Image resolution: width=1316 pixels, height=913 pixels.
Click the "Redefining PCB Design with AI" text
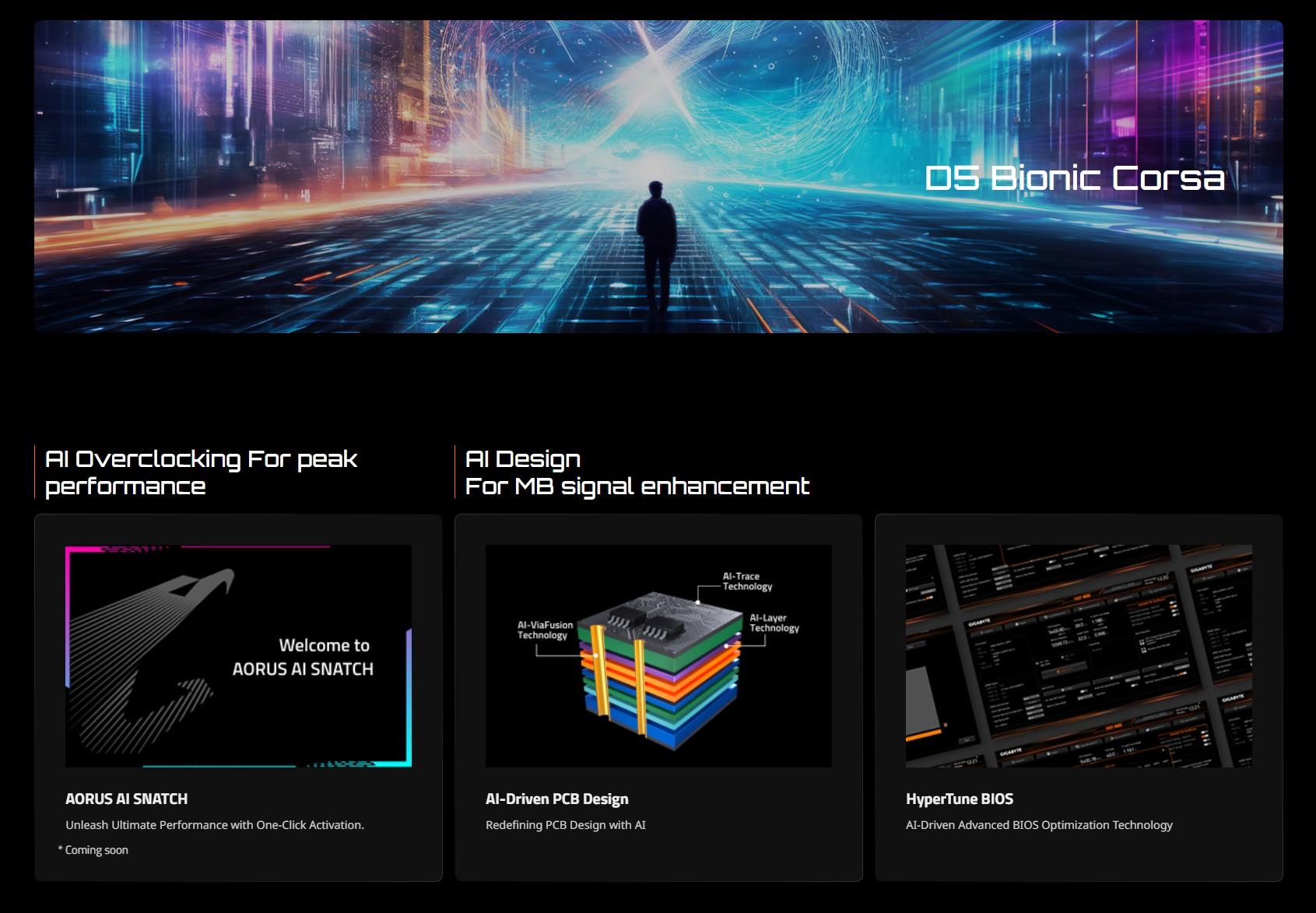pos(565,825)
